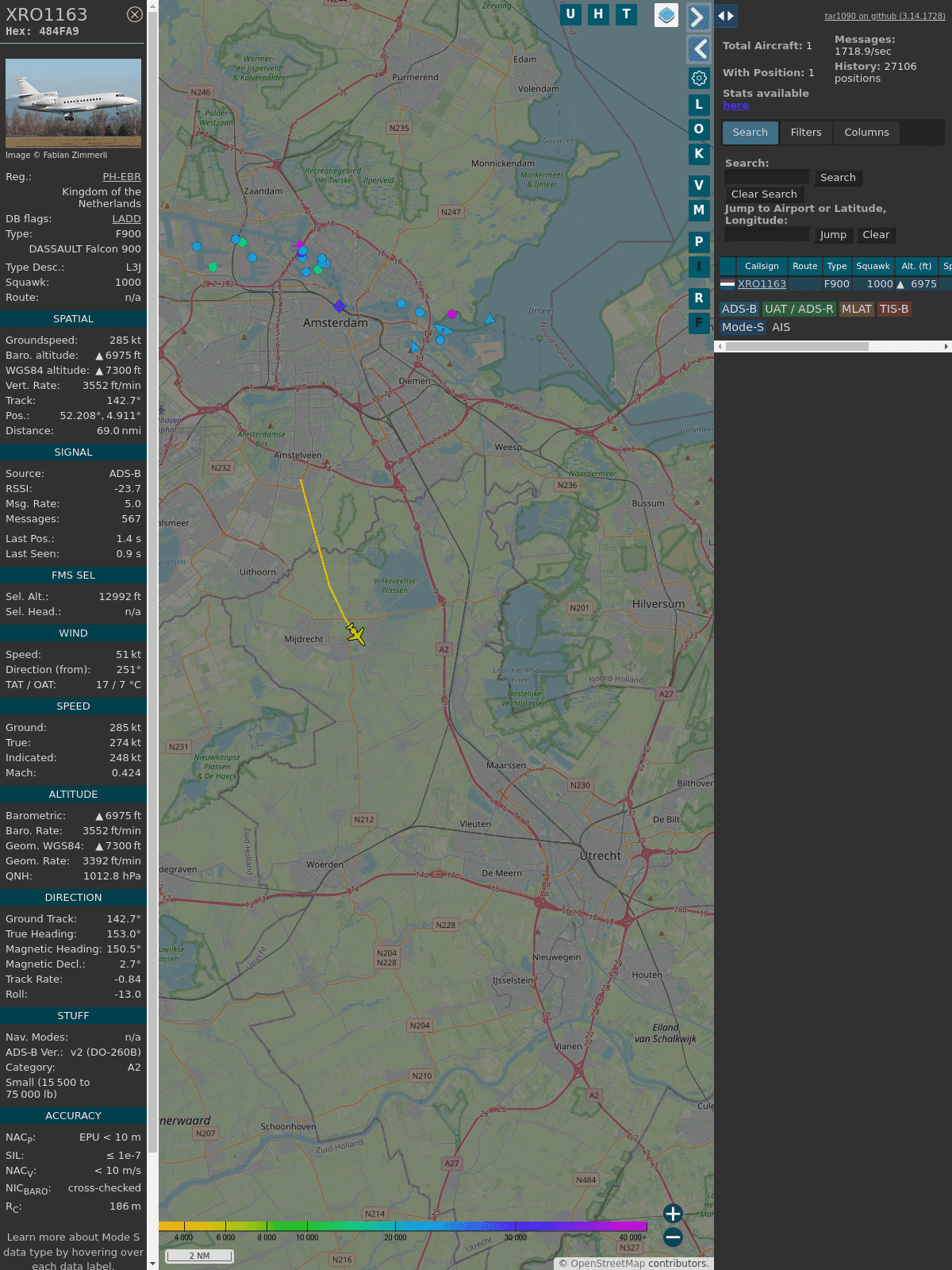Screen dimensions: 952x1270
Task: Toggle the O map option button
Action: pos(699,129)
